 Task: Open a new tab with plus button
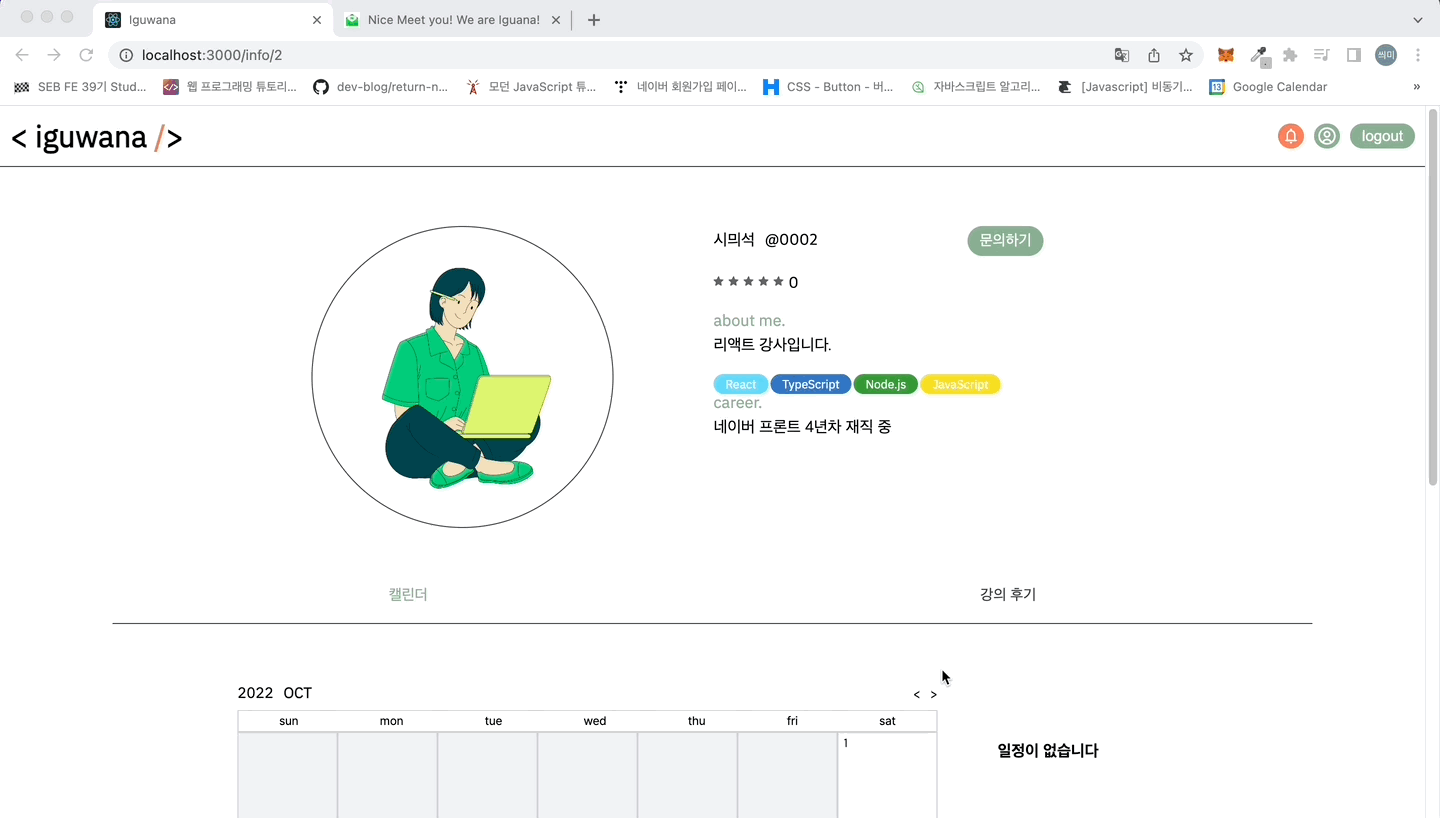pyautogui.click(x=594, y=20)
